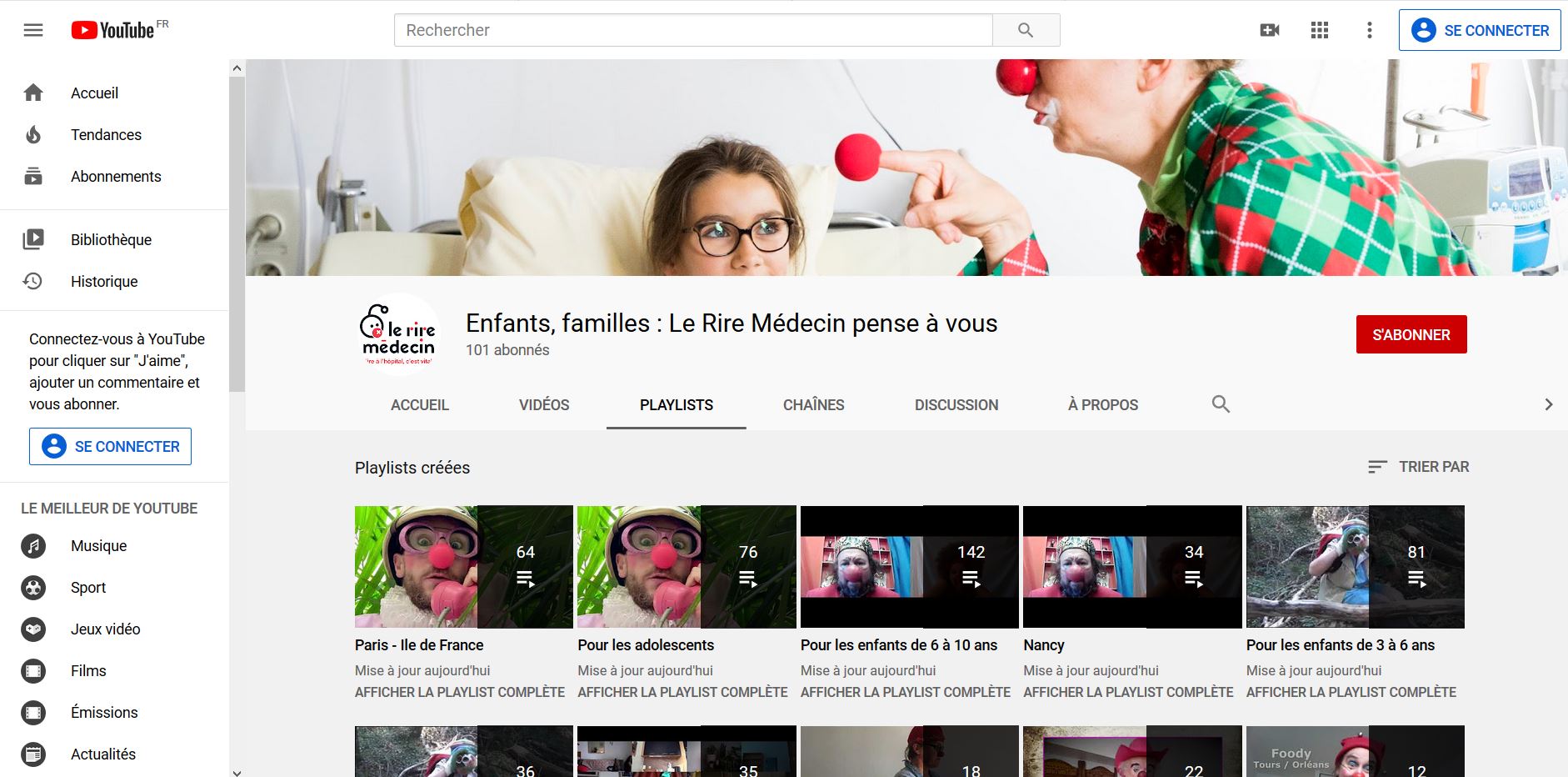Click the next arrow at right of channel tabs
Image resolution: width=1568 pixels, height=777 pixels.
click(1549, 404)
